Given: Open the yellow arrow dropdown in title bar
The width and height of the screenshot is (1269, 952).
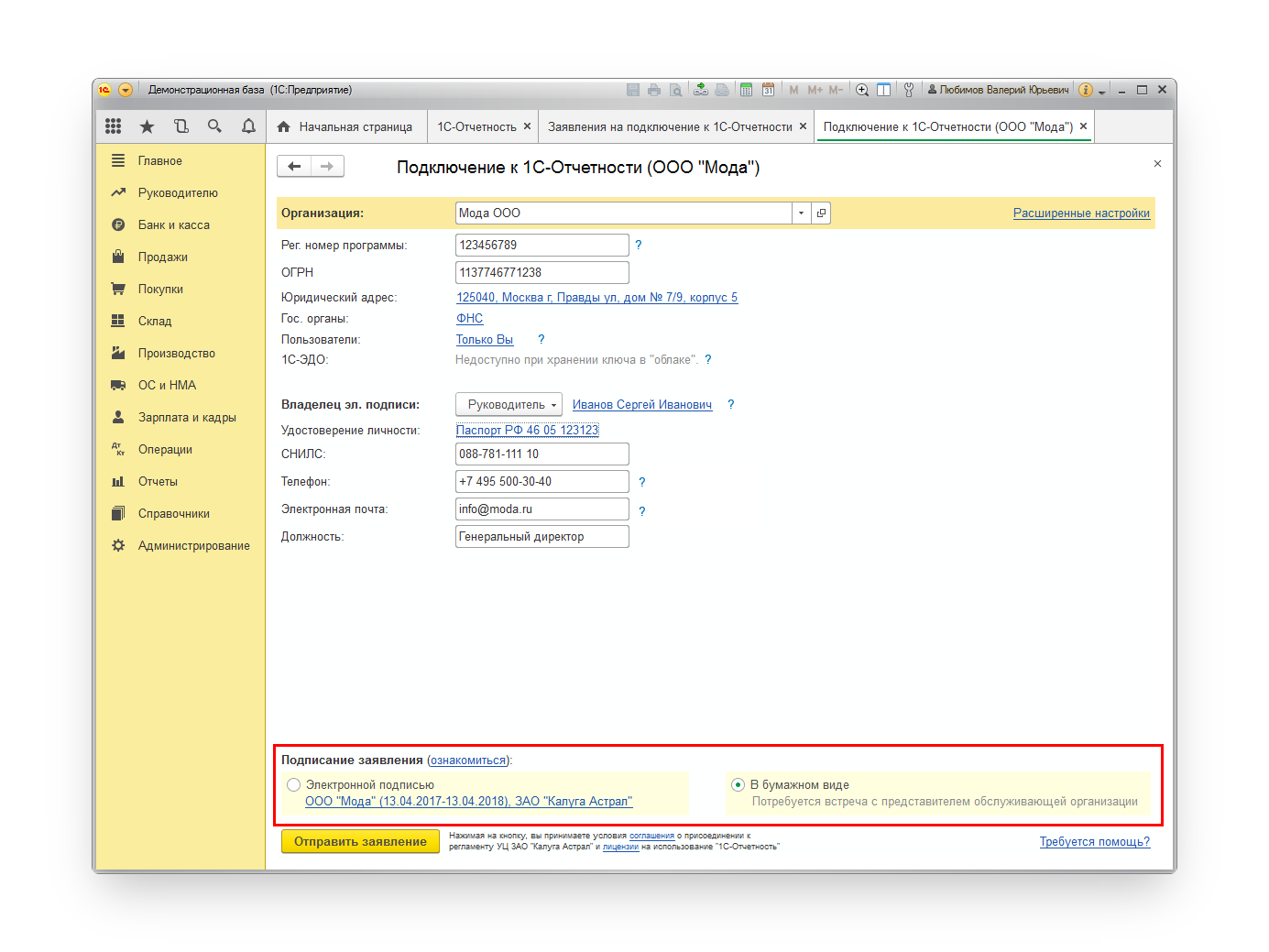Looking at the screenshot, I should (x=126, y=90).
